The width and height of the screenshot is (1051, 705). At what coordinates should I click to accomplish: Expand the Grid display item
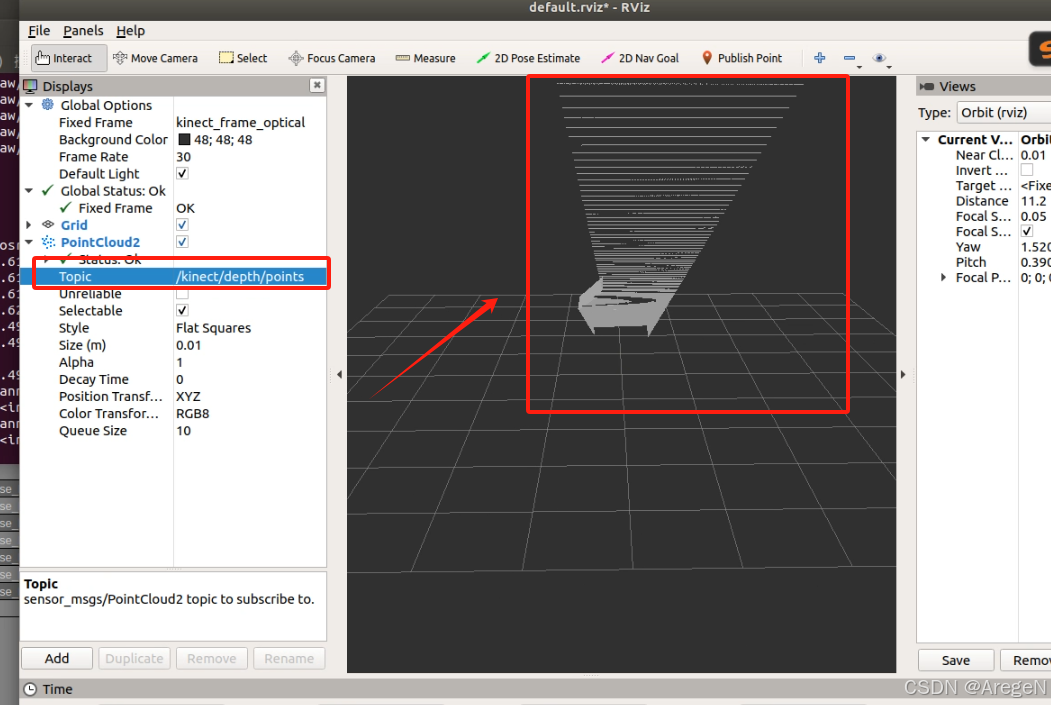coord(29,225)
